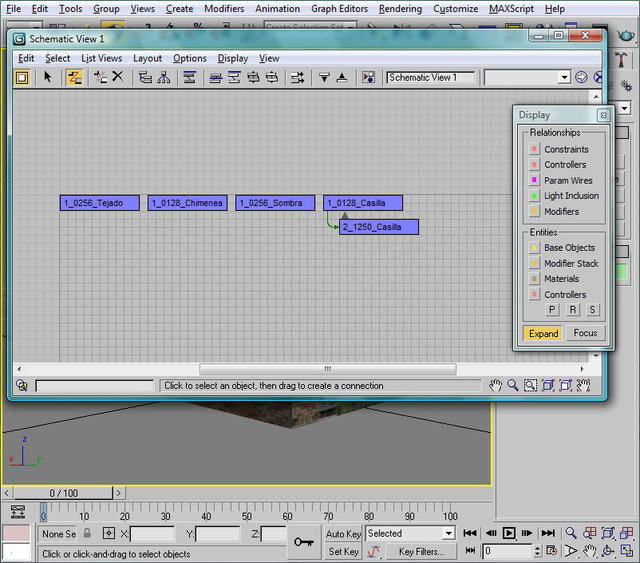Image resolution: width=640 pixels, height=563 pixels.
Task: Select the Connect tool in Schematic toolbar
Action: click(x=74, y=77)
